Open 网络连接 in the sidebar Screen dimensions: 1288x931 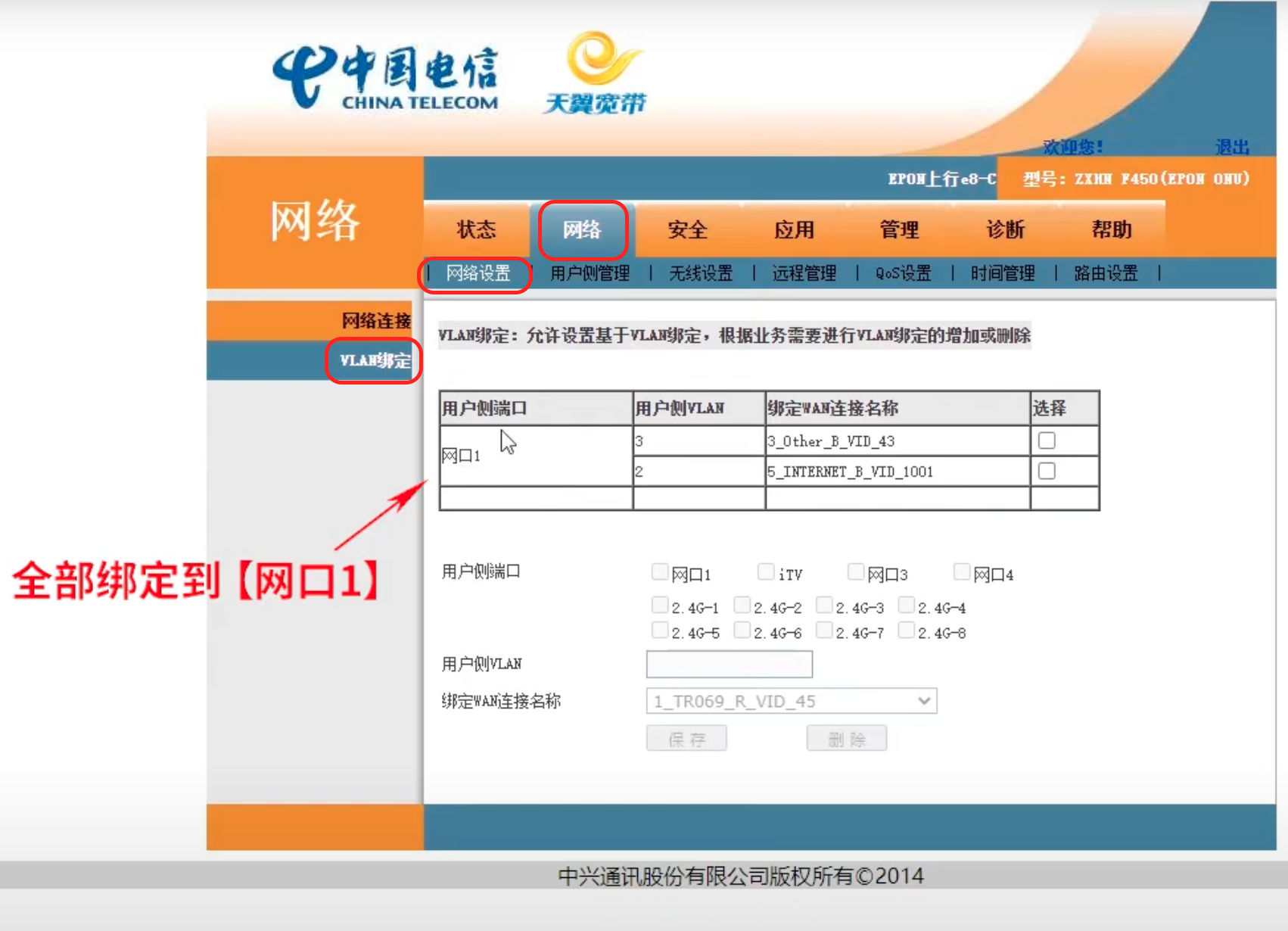375,321
